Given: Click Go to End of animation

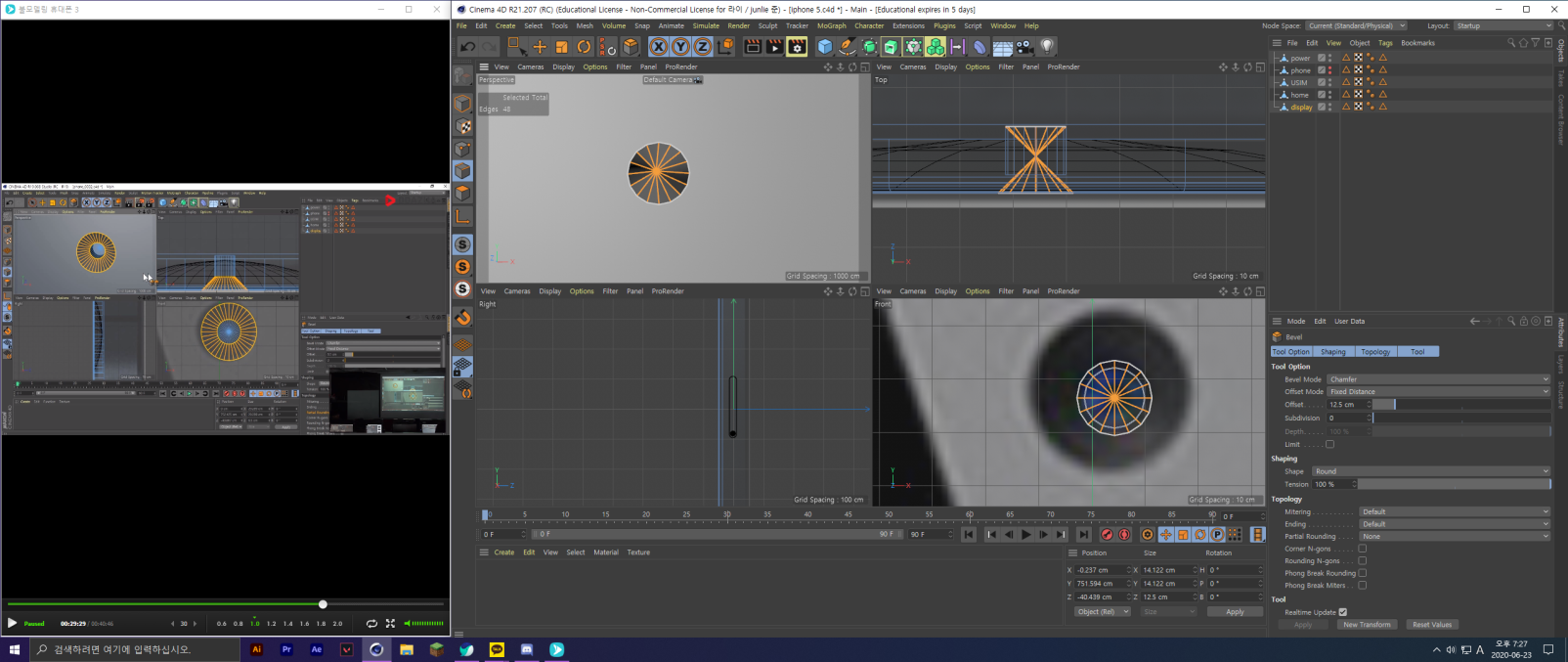Looking at the screenshot, I should click(1083, 535).
